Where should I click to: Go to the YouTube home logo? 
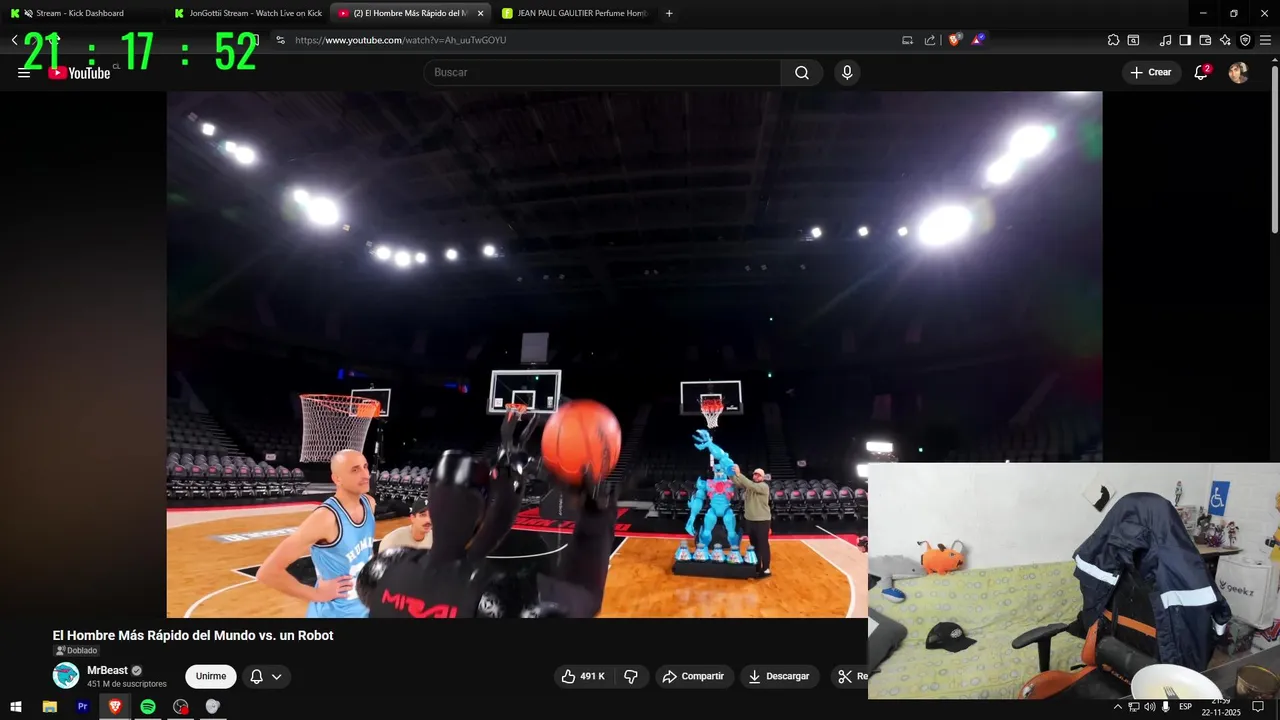80,73
